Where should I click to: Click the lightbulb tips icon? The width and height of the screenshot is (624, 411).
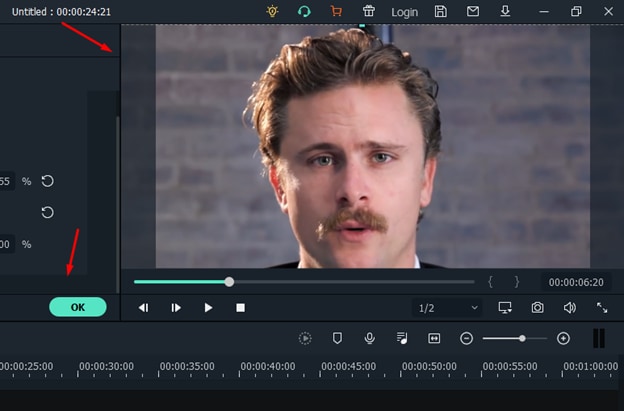click(273, 12)
